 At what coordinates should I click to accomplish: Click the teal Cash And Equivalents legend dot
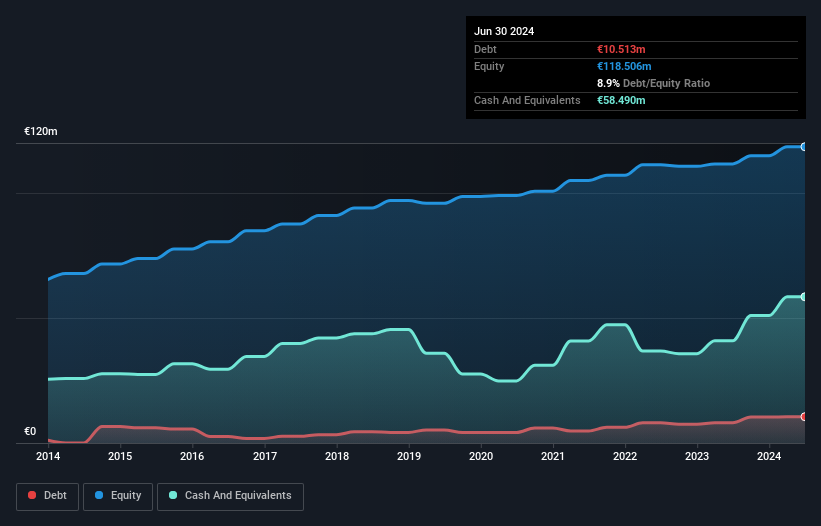173,495
